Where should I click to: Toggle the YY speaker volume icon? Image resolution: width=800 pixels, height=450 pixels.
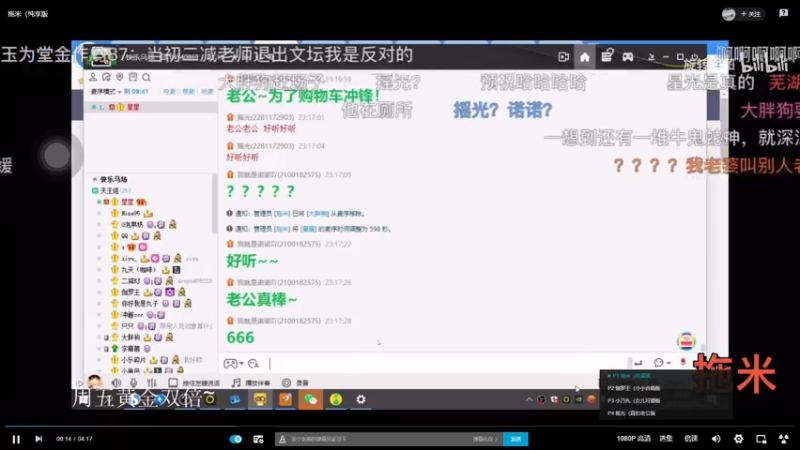click(116, 383)
